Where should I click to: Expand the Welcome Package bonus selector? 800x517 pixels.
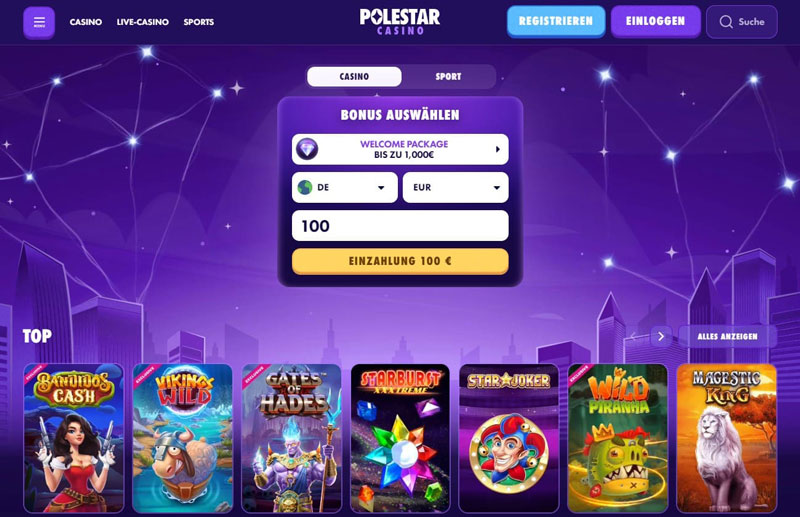tap(400, 149)
